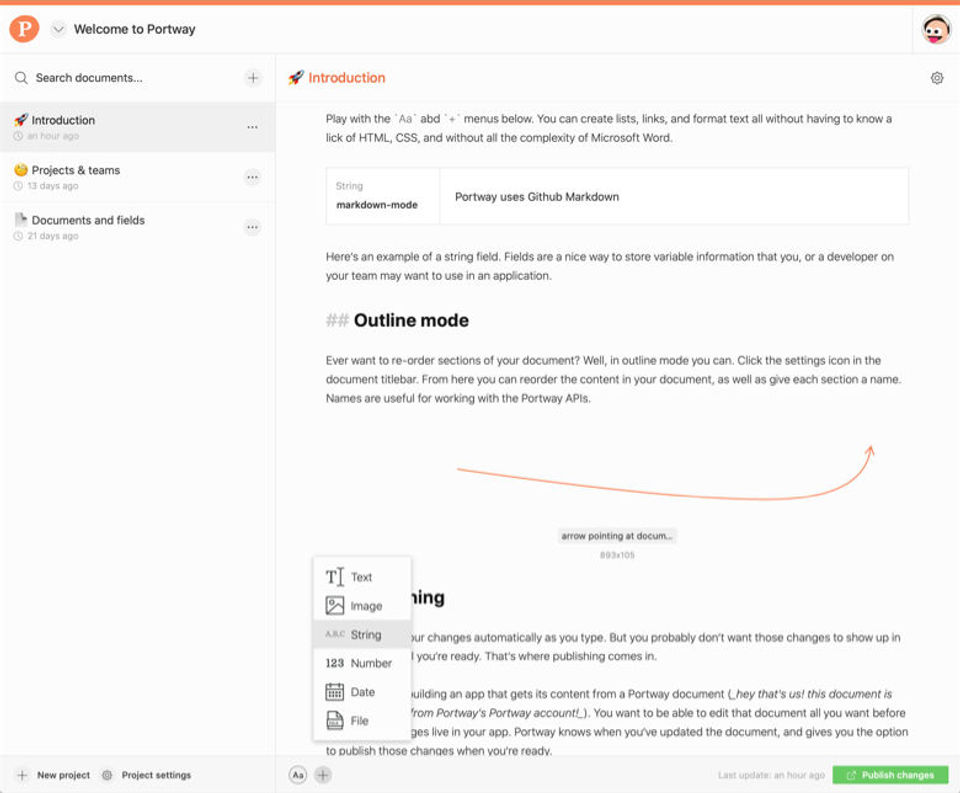
Task: Focus the Search documents field
Action: [88, 78]
